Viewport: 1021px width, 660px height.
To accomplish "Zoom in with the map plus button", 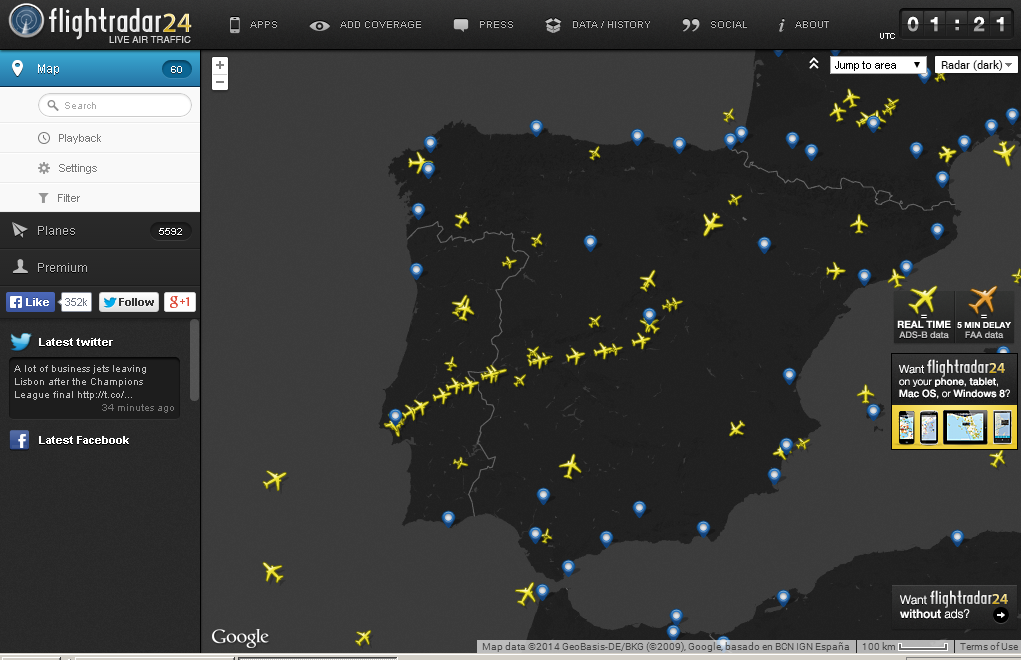I will tap(220, 65).
